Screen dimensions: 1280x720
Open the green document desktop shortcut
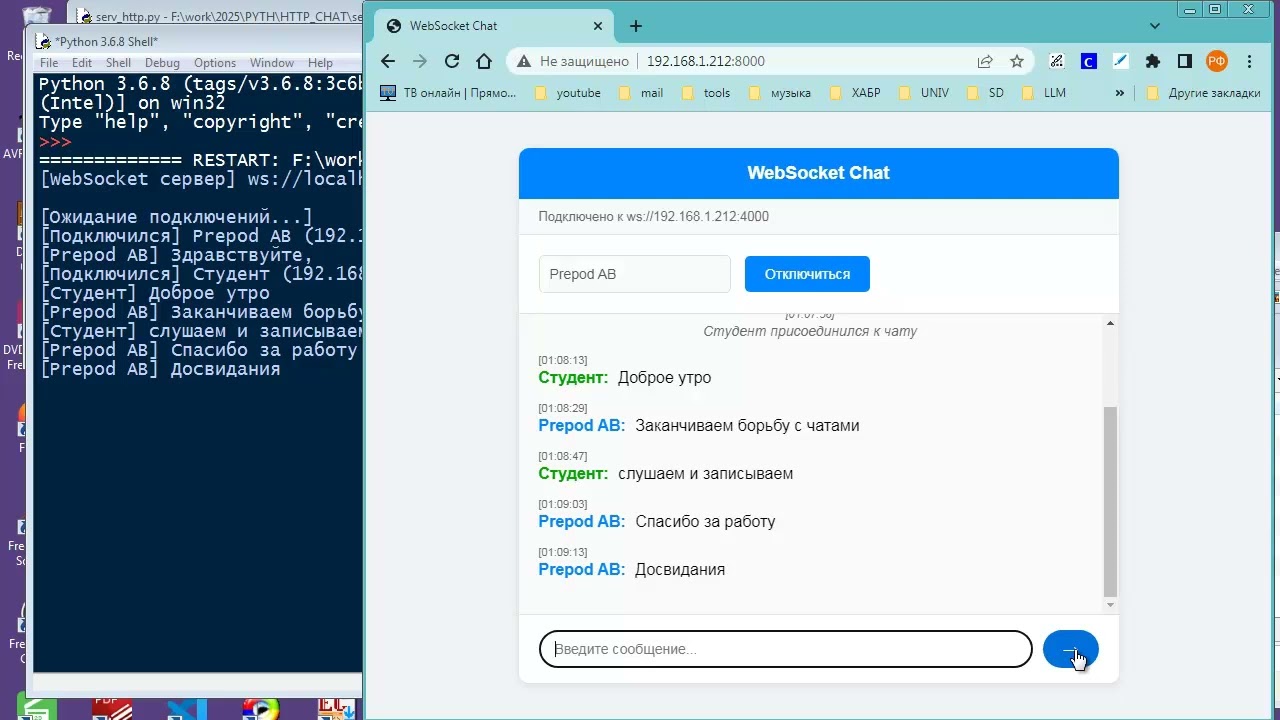point(37,709)
